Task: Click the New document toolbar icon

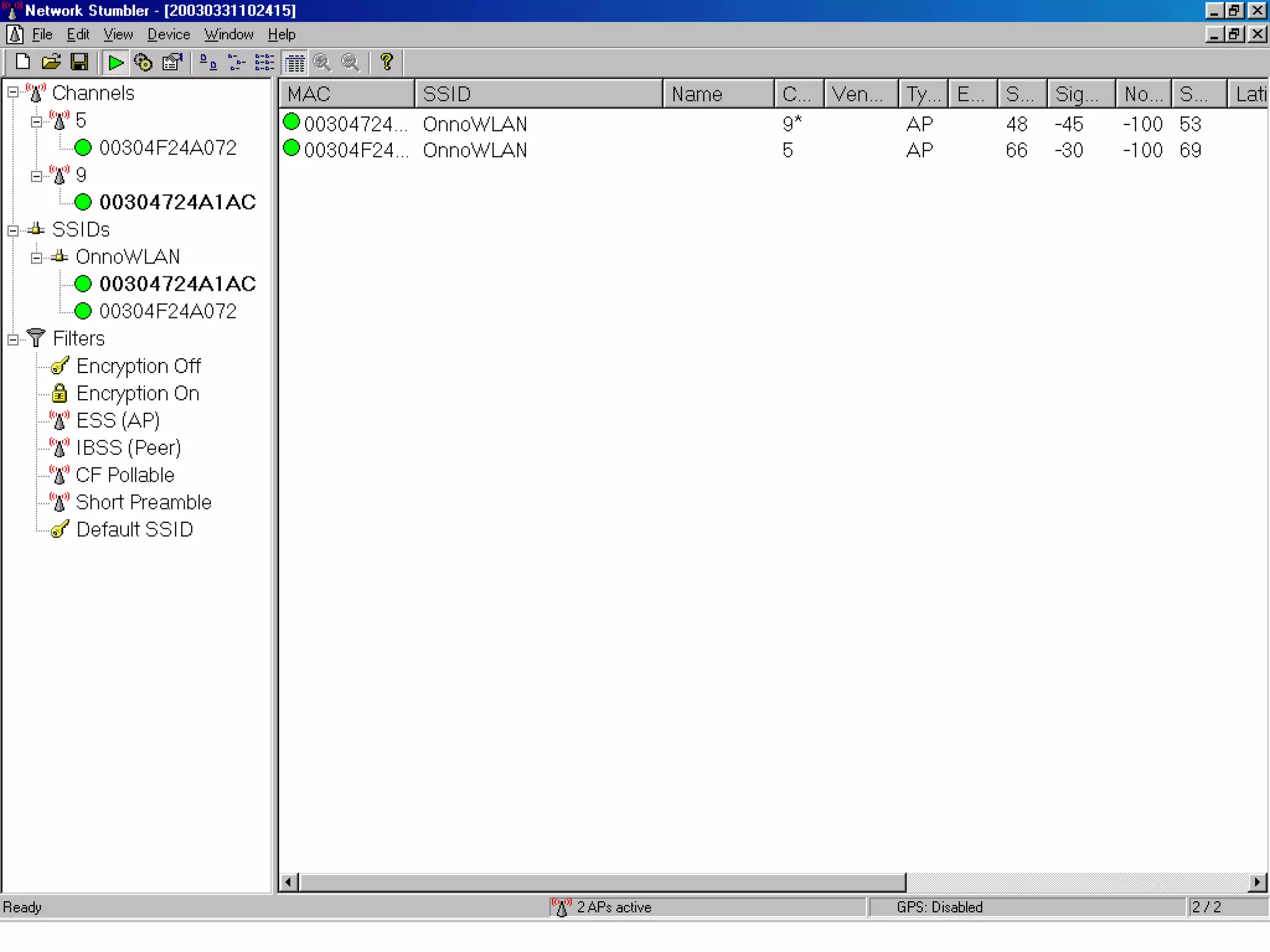Action: click(23, 62)
